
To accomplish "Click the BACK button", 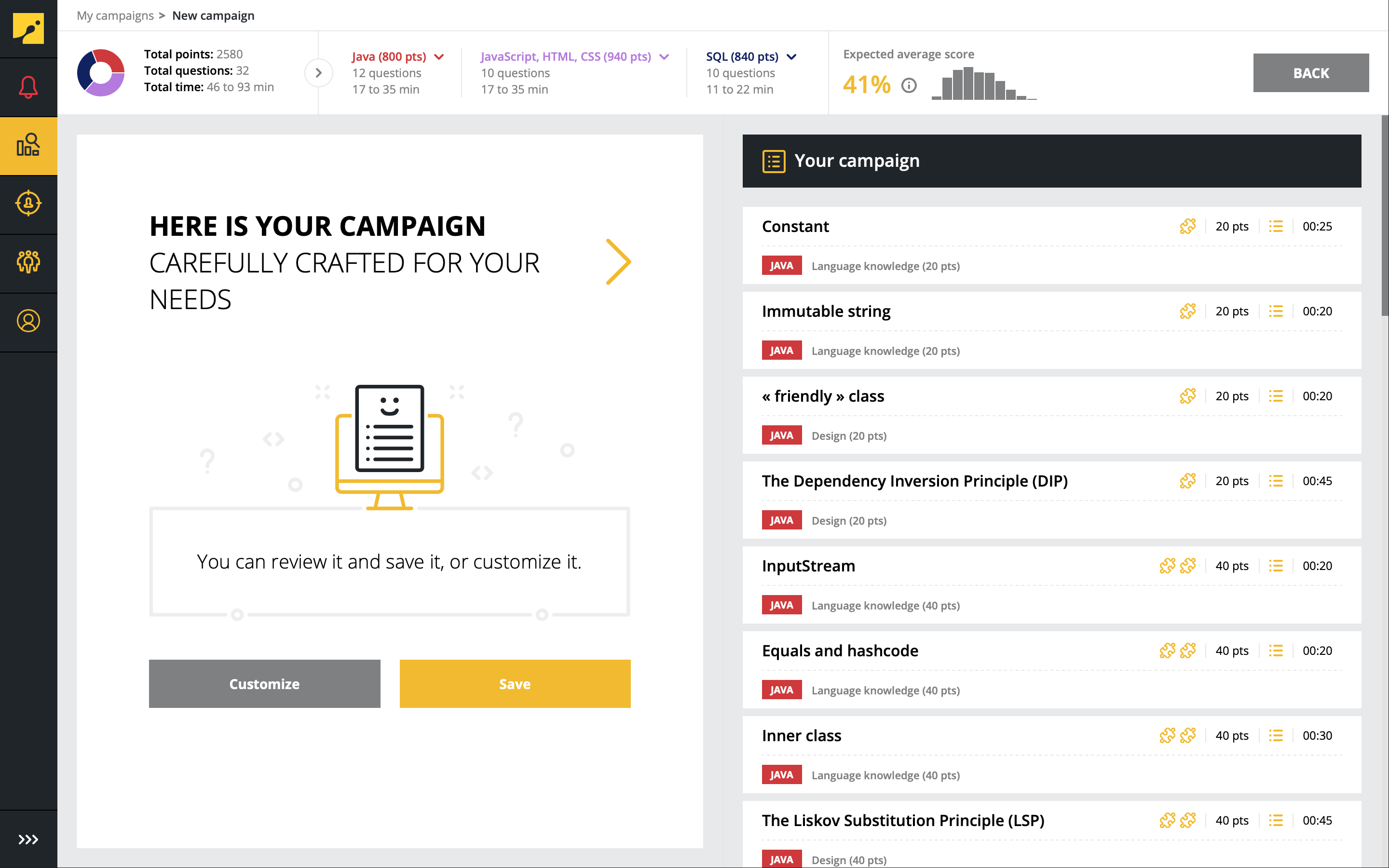I will click(x=1310, y=72).
